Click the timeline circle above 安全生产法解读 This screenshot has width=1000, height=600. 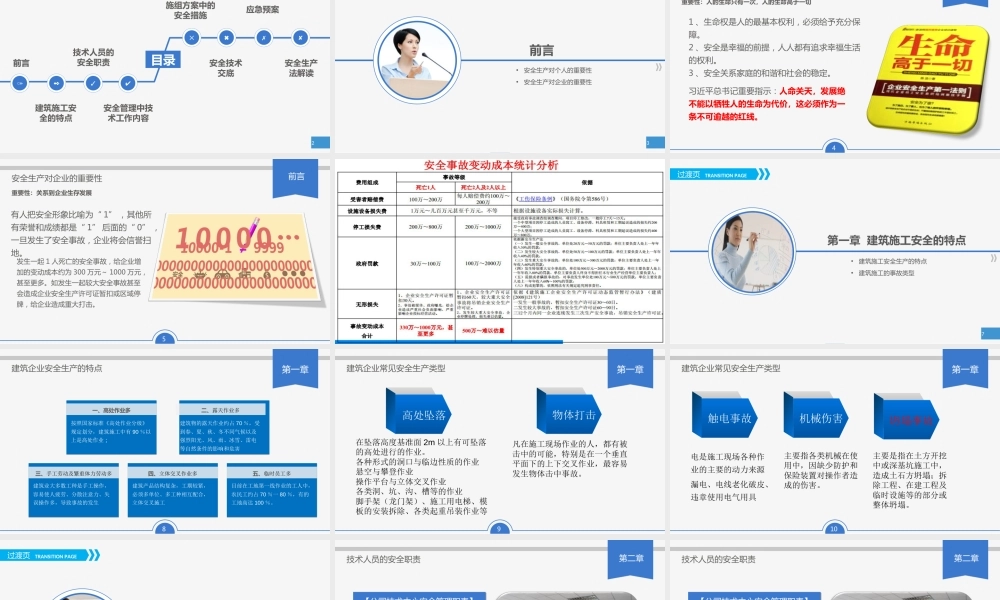point(300,38)
